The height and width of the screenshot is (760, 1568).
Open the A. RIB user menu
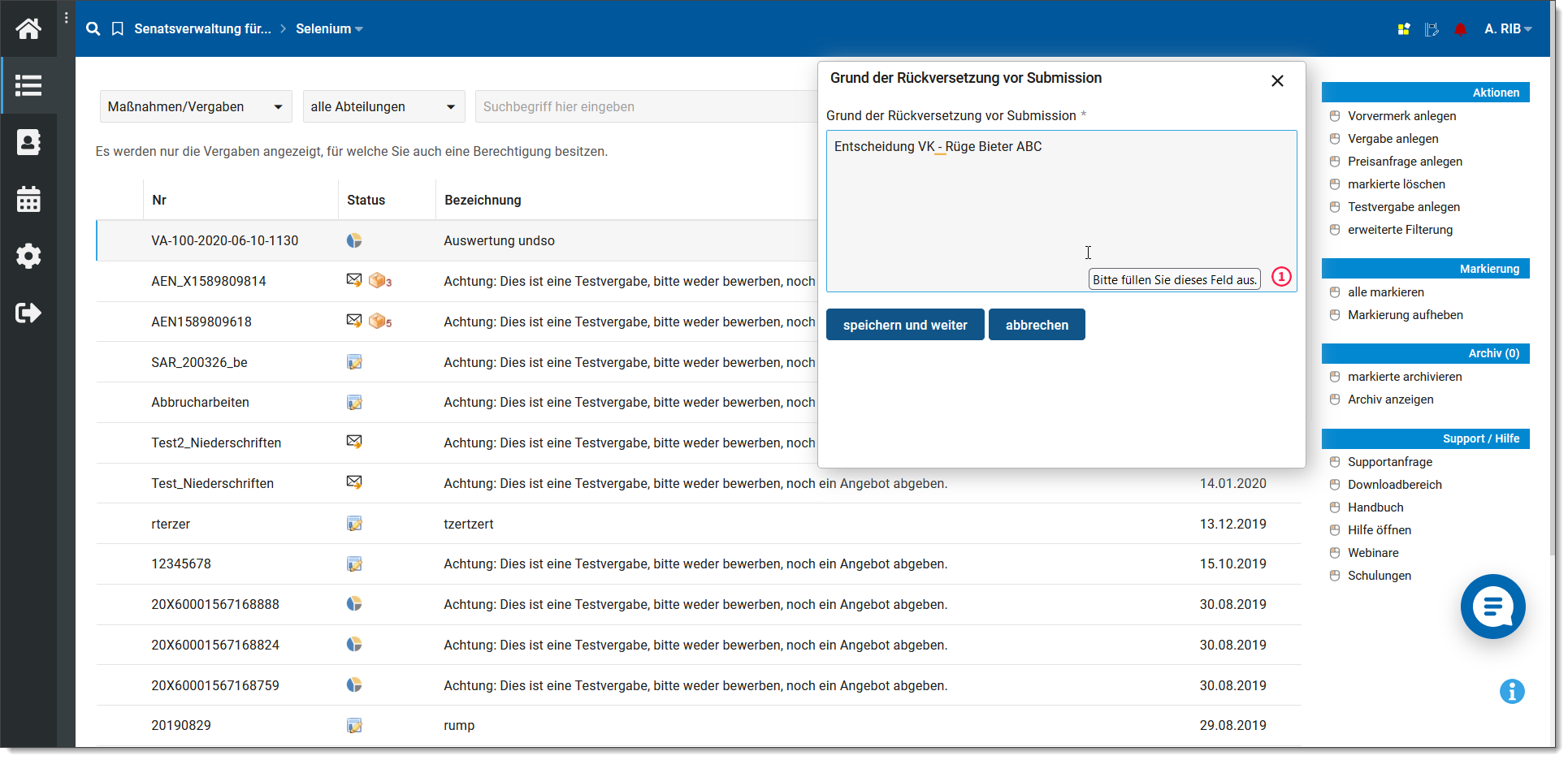click(x=1508, y=29)
